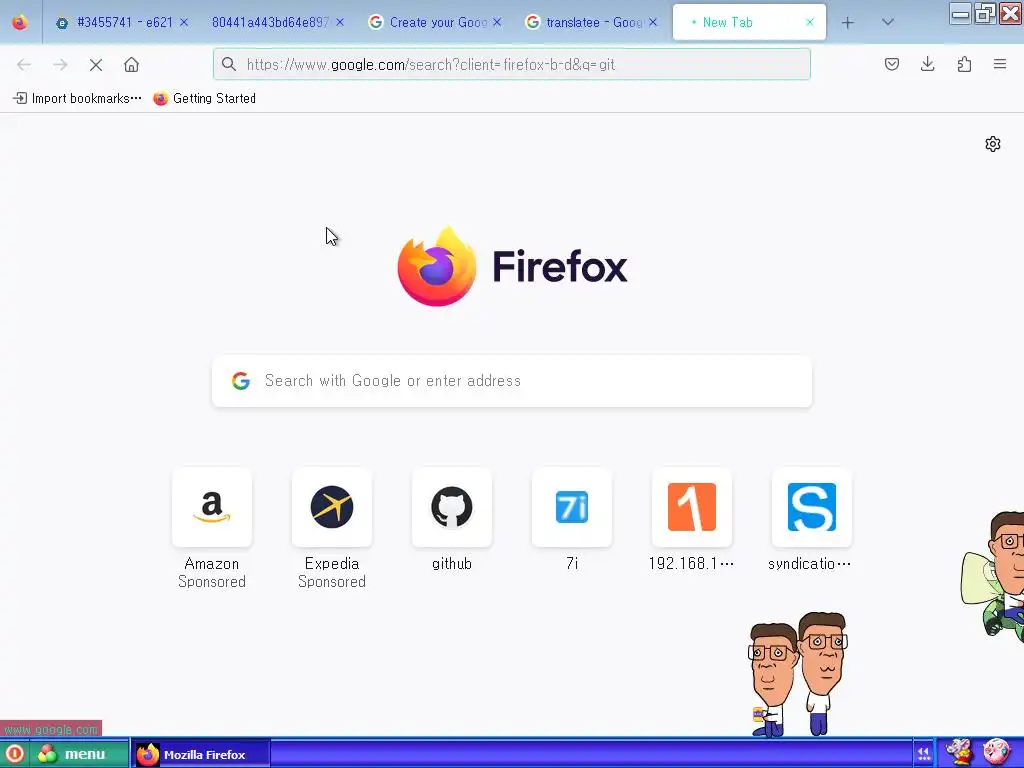Click the Firefox logo
Screen dimensions: 1024x768
(512, 267)
